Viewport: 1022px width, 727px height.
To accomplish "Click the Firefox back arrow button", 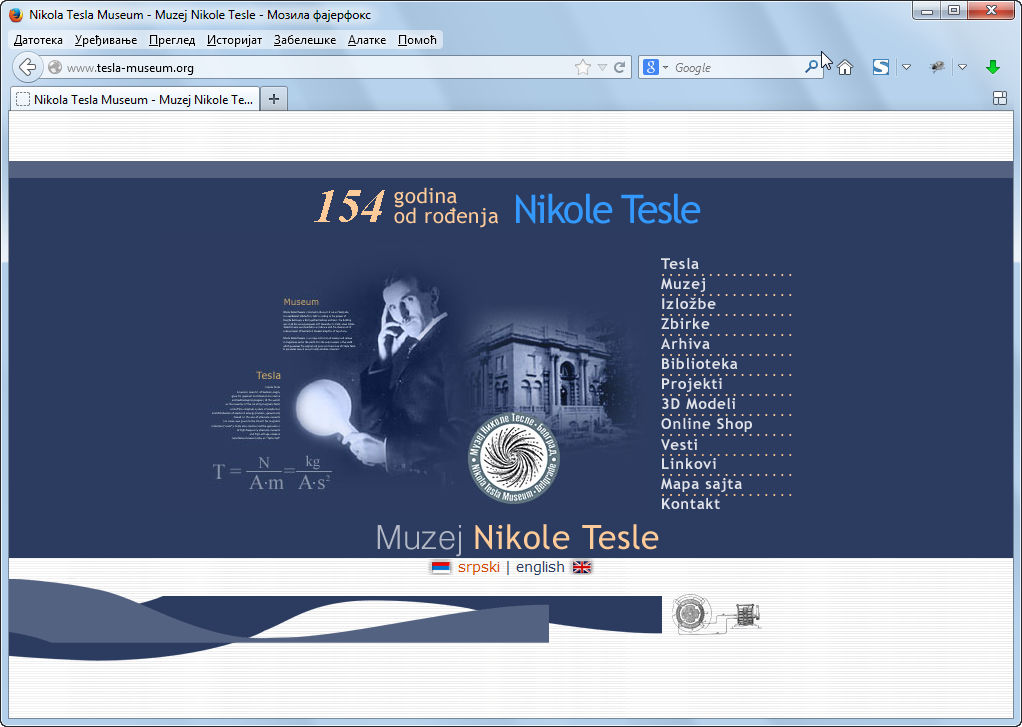I will 27,67.
